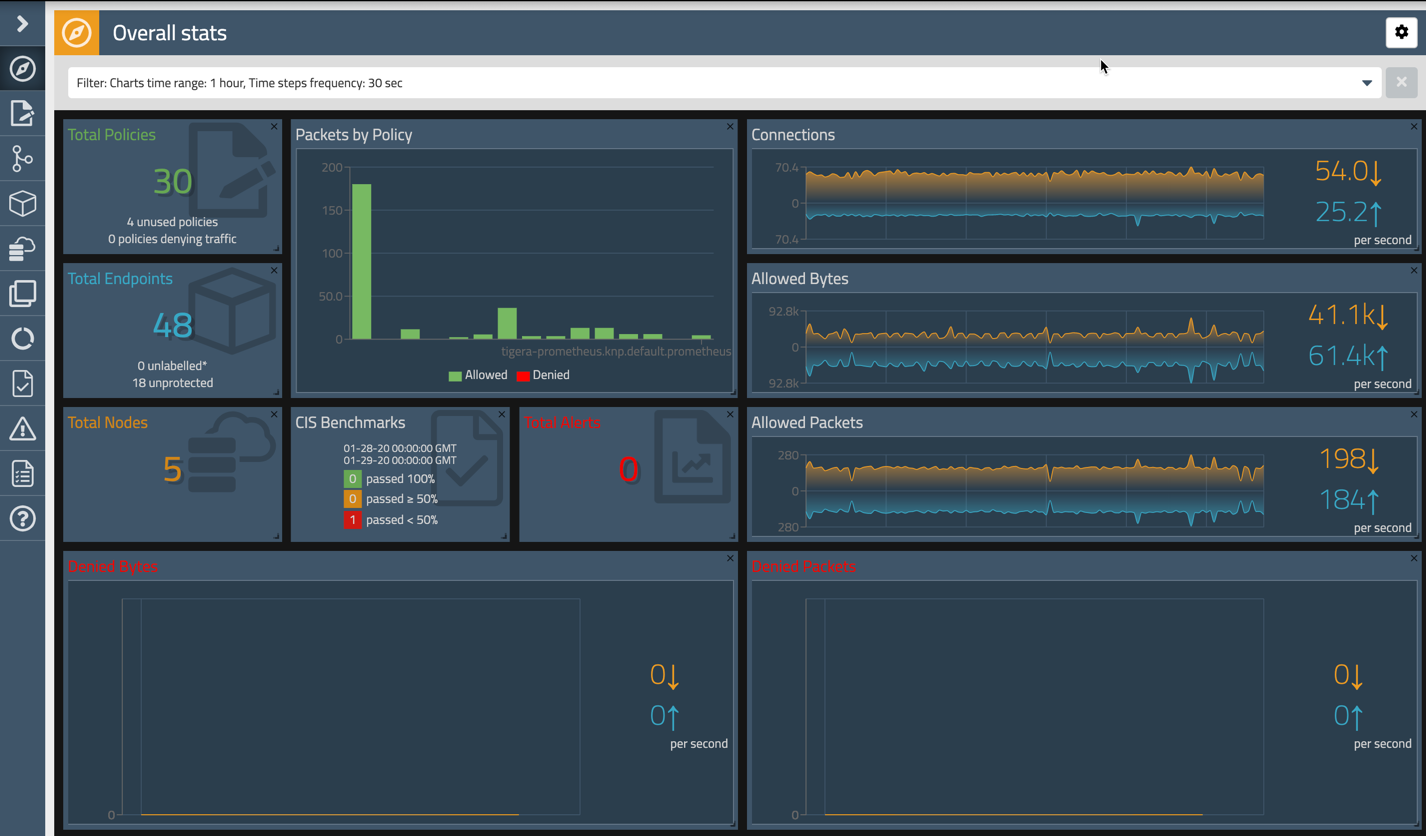Open the circular flow visualization sidebar icon
This screenshot has width=1426, height=836.
pyautogui.click(x=22, y=338)
